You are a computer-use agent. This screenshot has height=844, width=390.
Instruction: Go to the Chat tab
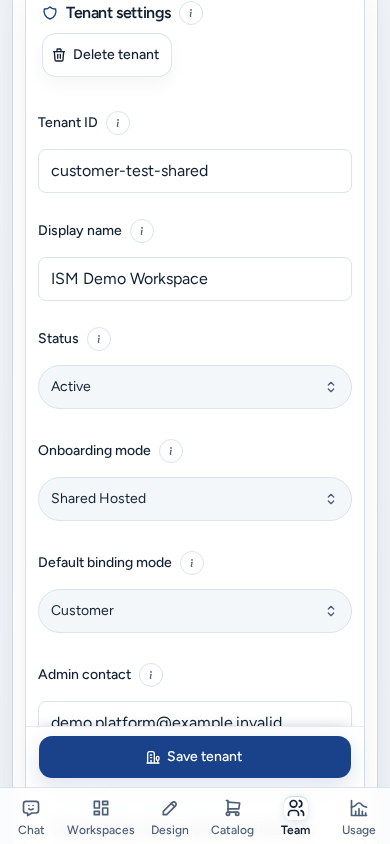[x=31, y=817]
